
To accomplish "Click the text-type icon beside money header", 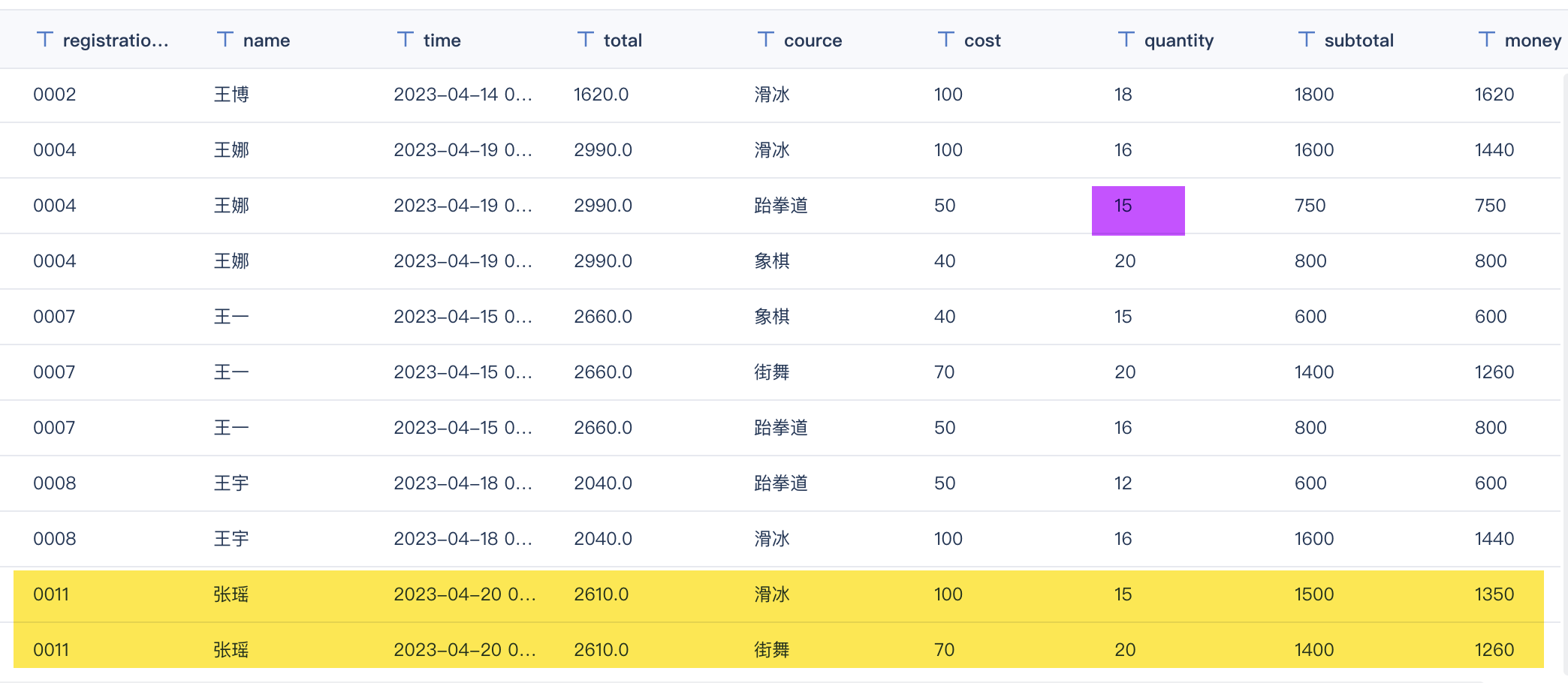I will coord(1487,40).
